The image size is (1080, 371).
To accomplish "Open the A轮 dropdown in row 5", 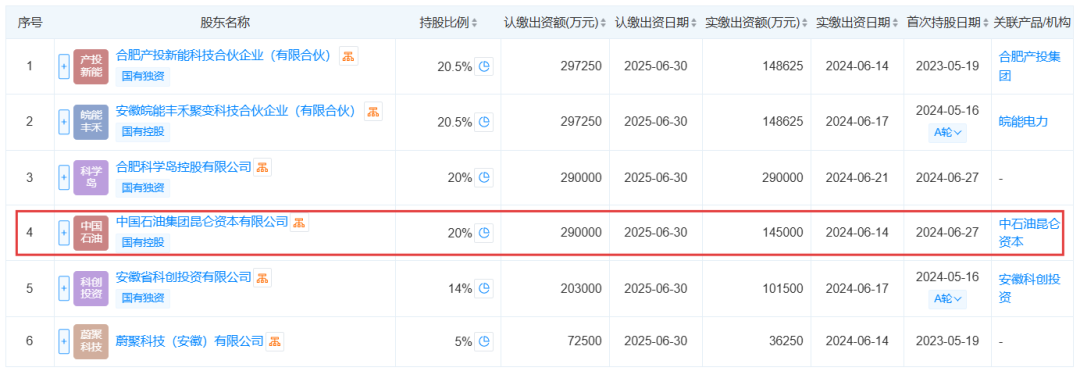I will pos(947,299).
